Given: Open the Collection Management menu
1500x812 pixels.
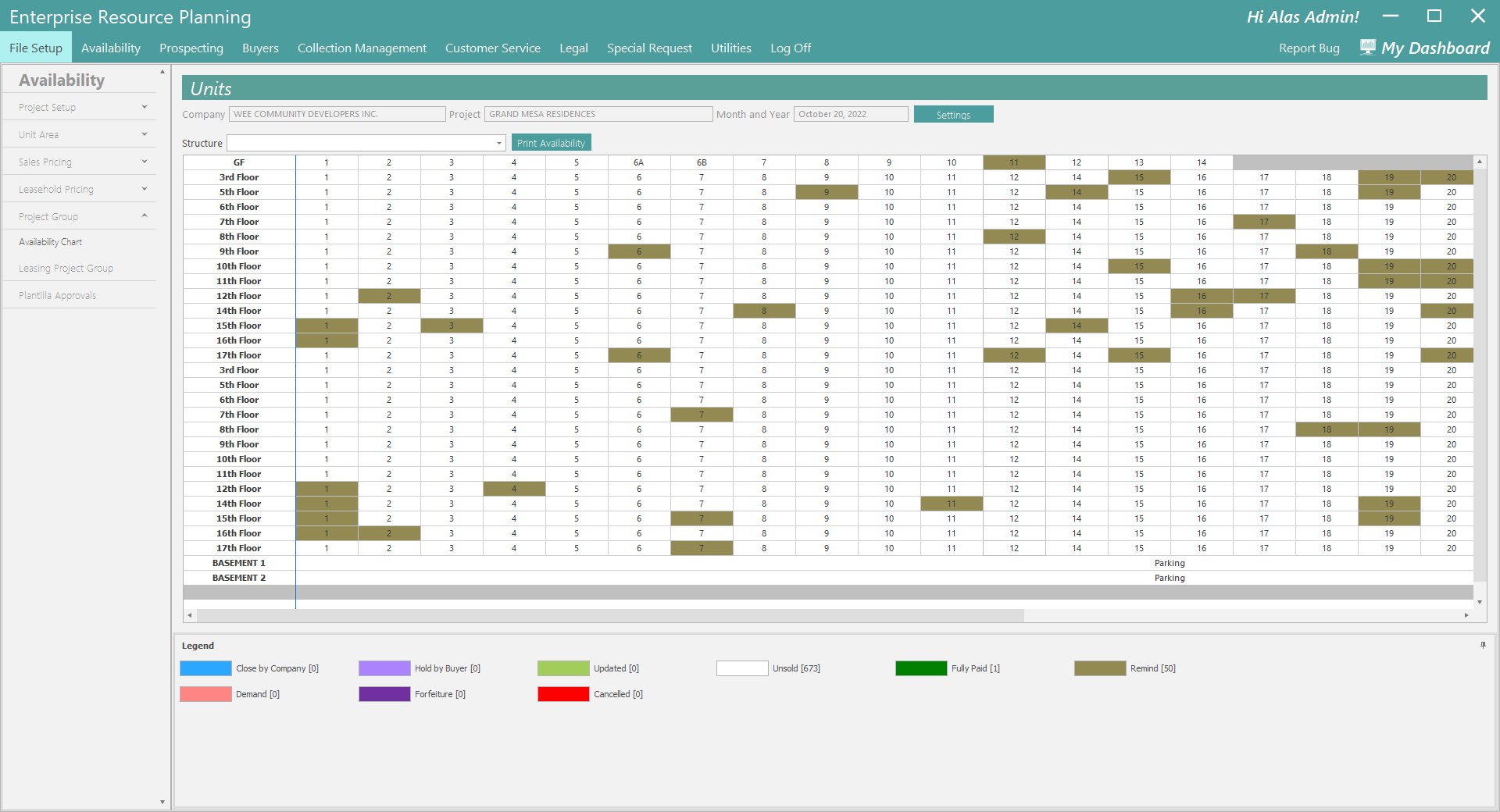Looking at the screenshot, I should pos(362,48).
